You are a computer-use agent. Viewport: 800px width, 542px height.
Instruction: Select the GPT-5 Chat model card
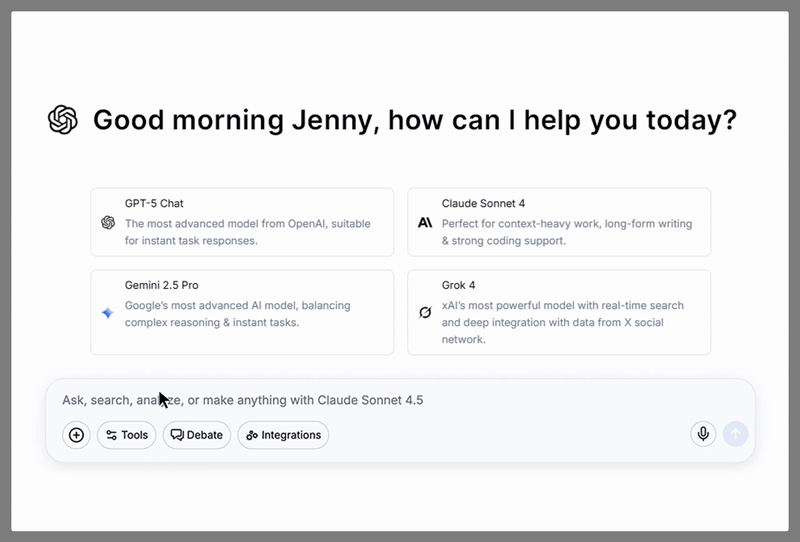(242, 222)
